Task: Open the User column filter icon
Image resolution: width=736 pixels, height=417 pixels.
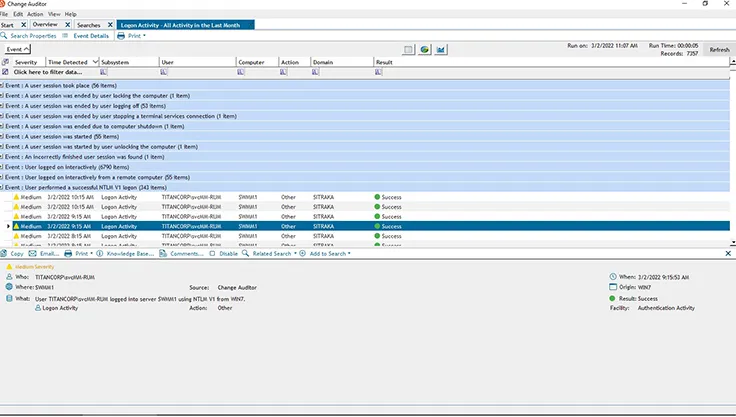Action: click(x=163, y=72)
